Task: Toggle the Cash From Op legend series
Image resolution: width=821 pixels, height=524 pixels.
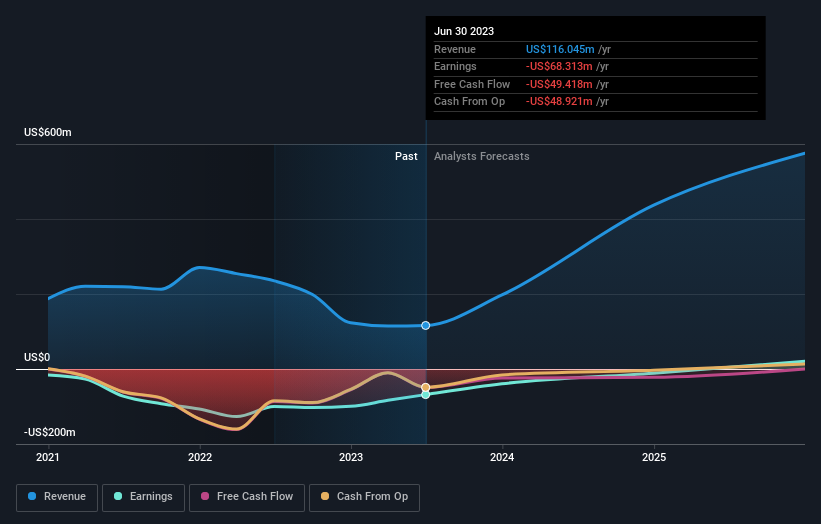Action: point(364,497)
